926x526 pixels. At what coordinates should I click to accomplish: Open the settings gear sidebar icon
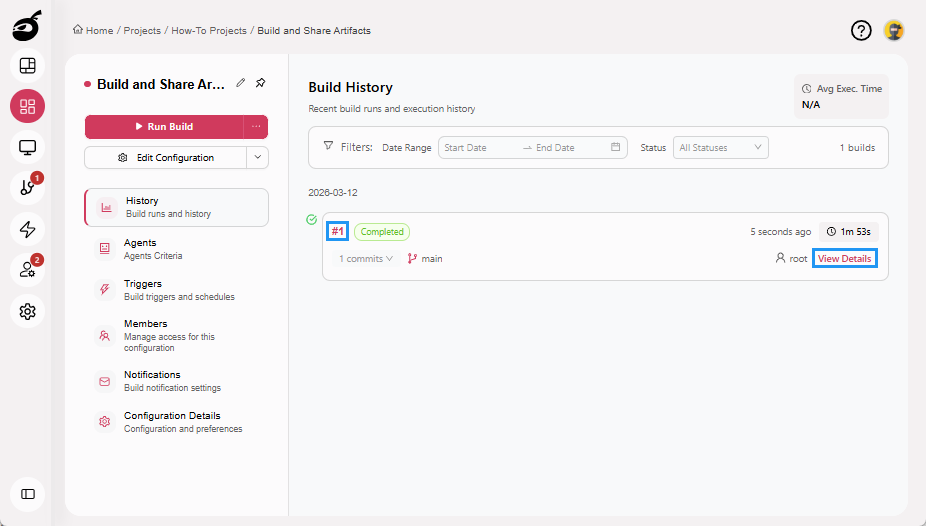point(27,311)
